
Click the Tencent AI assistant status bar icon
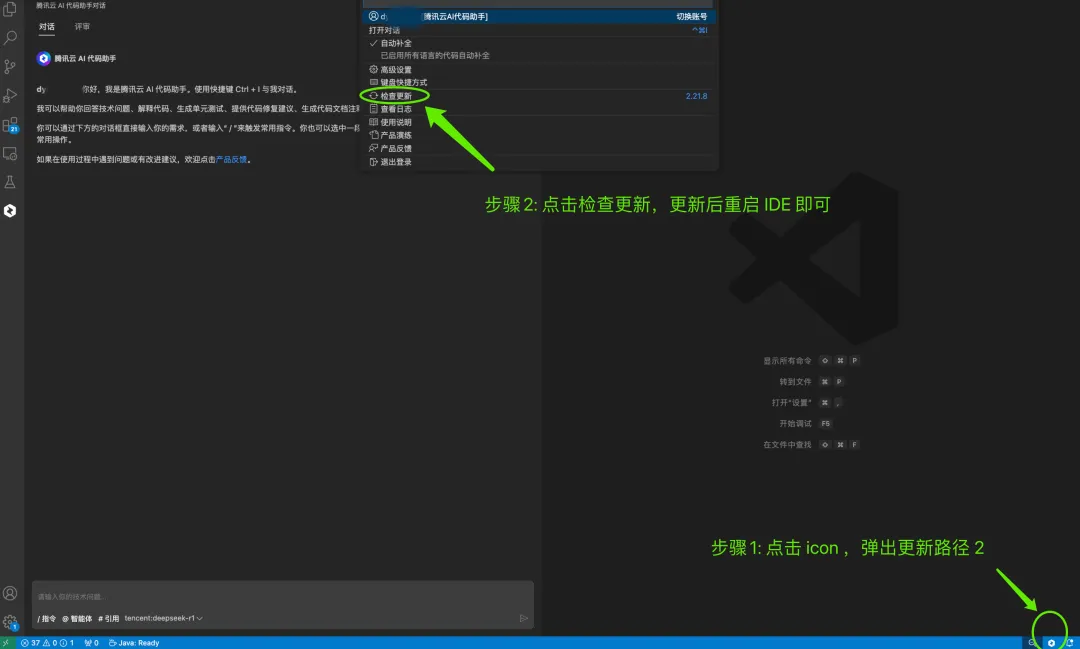(x=1051, y=643)
